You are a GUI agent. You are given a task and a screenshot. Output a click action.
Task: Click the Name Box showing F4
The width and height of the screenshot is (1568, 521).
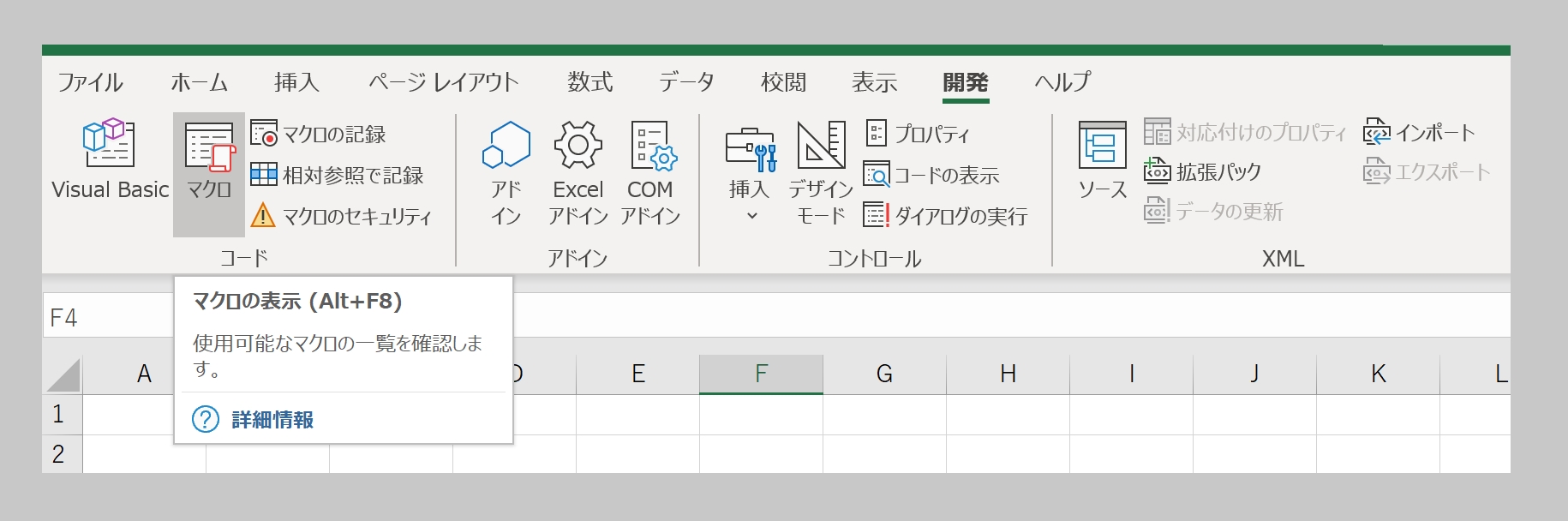pyautogui.click(x=108, y=318)
